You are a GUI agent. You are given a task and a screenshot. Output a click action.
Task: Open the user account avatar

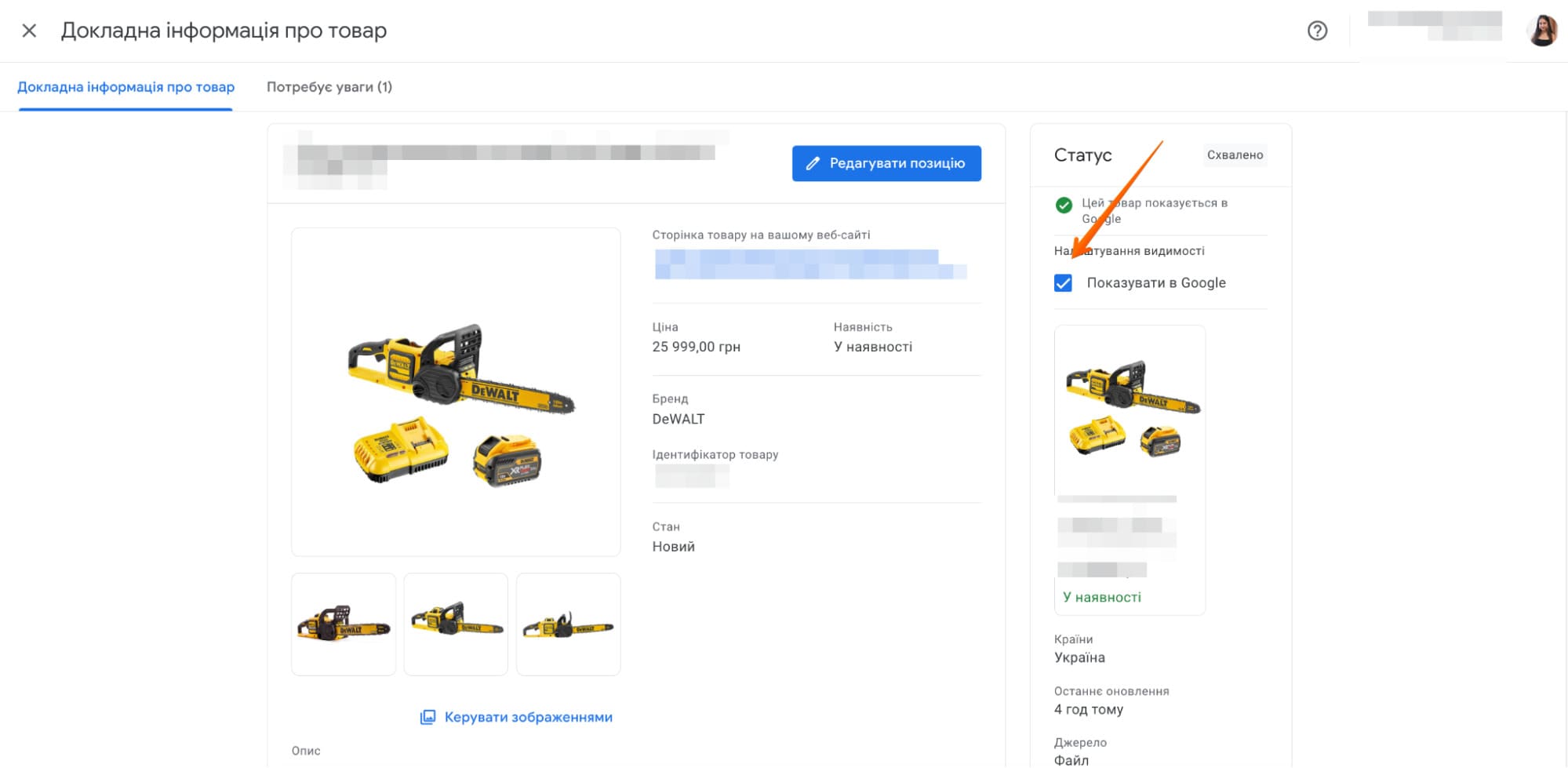pos(1541,31)
